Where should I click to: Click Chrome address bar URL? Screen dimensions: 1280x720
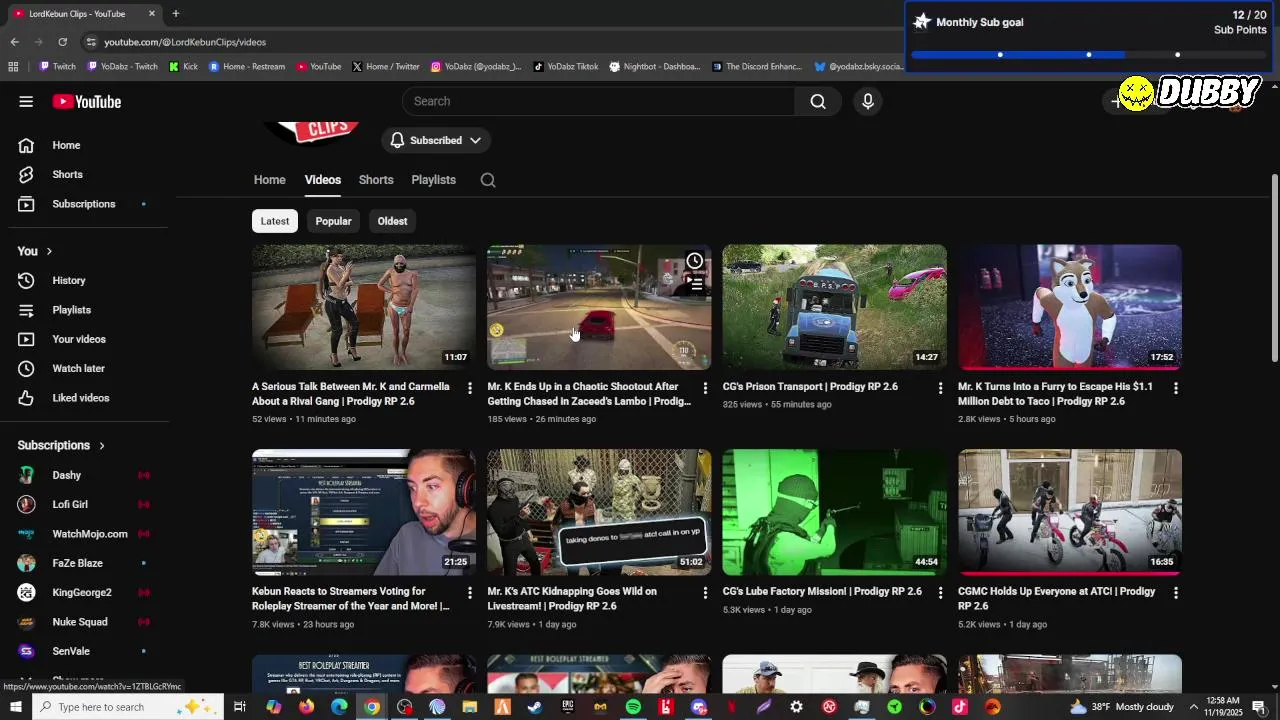pos(185,42)
